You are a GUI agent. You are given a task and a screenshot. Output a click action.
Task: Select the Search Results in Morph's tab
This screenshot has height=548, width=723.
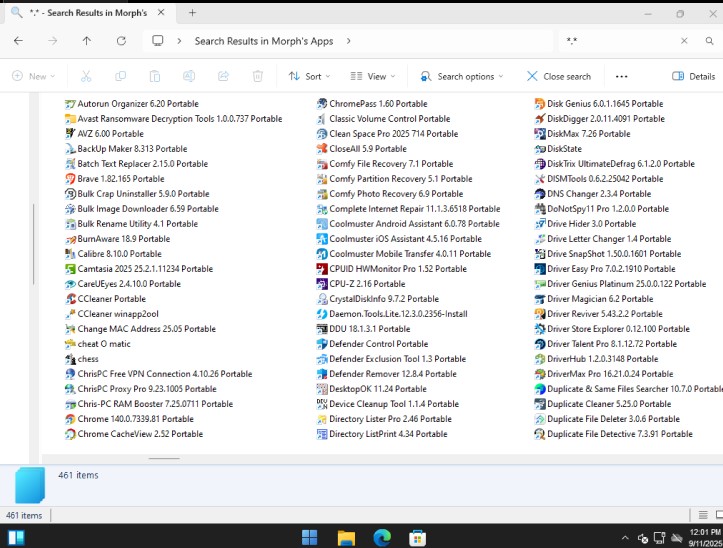(88, 13)
